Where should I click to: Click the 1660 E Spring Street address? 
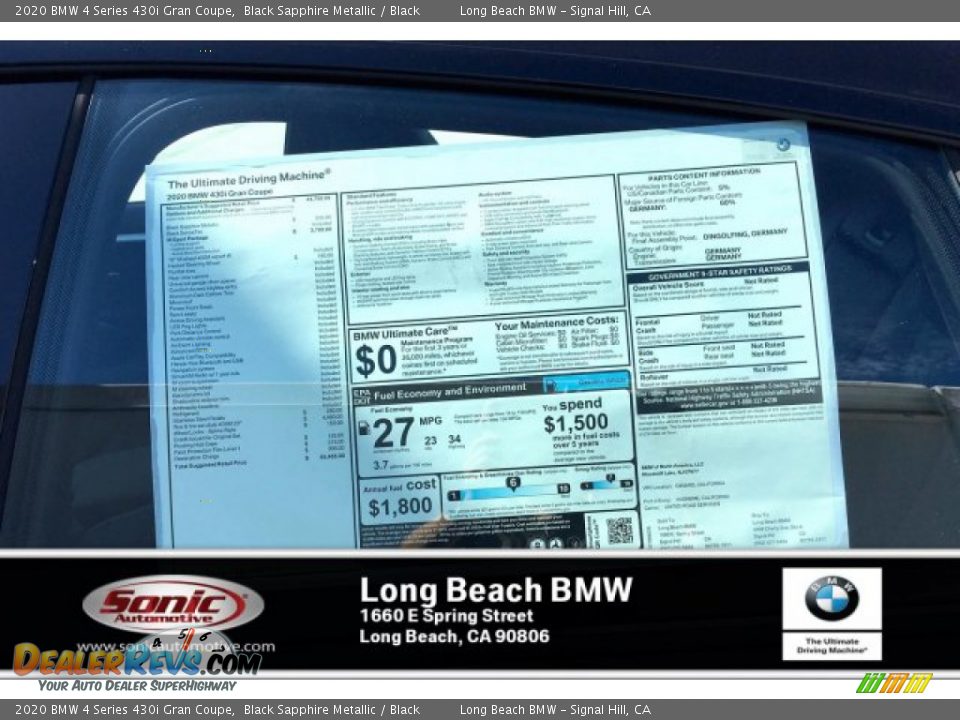447,615
